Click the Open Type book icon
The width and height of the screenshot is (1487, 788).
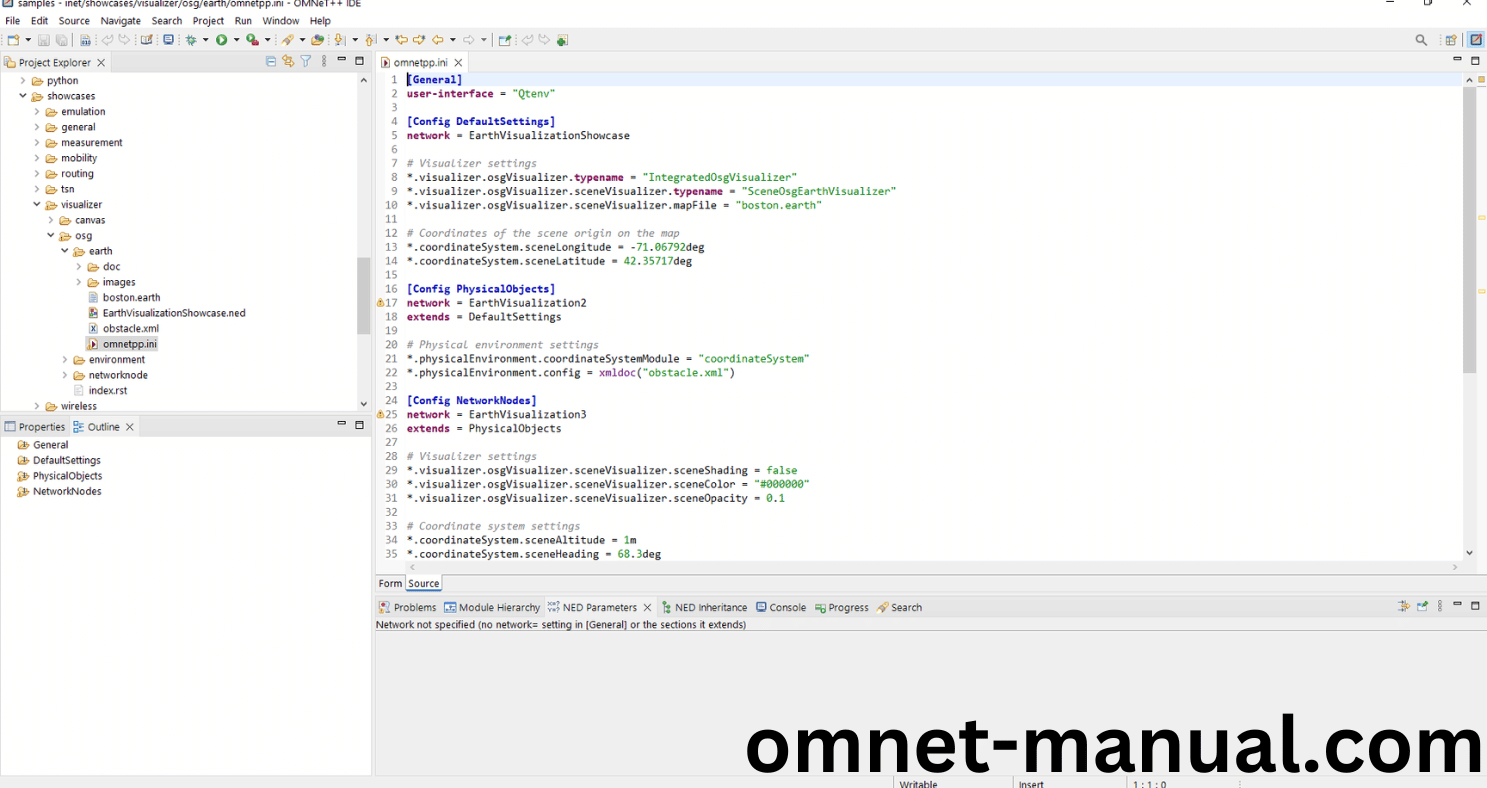[146, 40]
